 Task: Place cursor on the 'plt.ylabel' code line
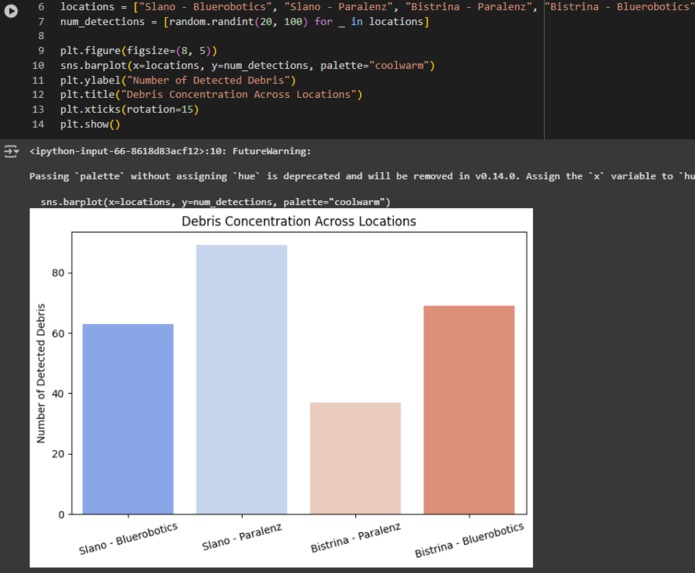[178, 80]
